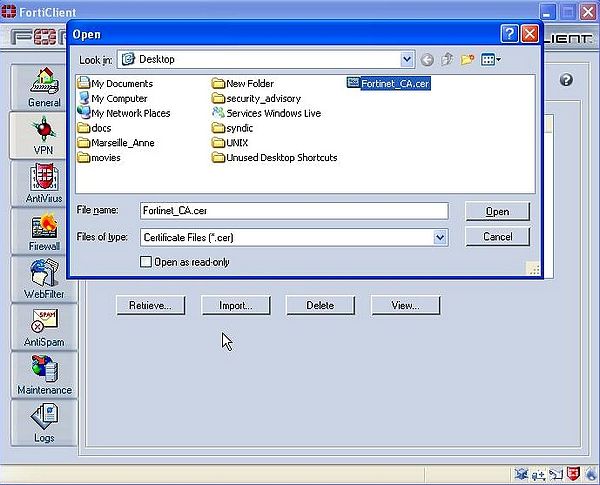This screenshot has height=485, width=600.
Task: Select My Network Places
Action: (124, 113)
